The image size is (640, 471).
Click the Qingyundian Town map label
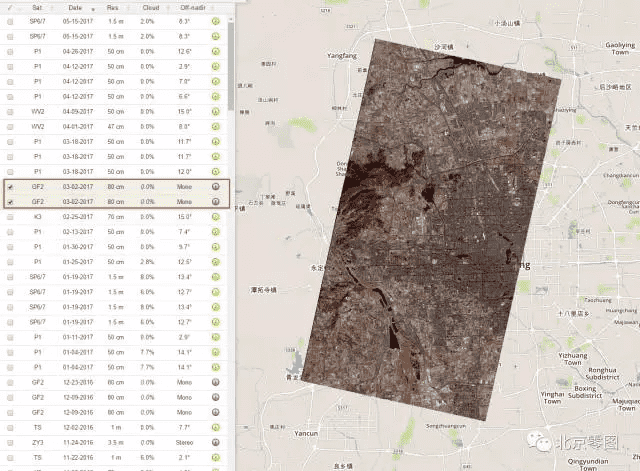coord(588,464)
